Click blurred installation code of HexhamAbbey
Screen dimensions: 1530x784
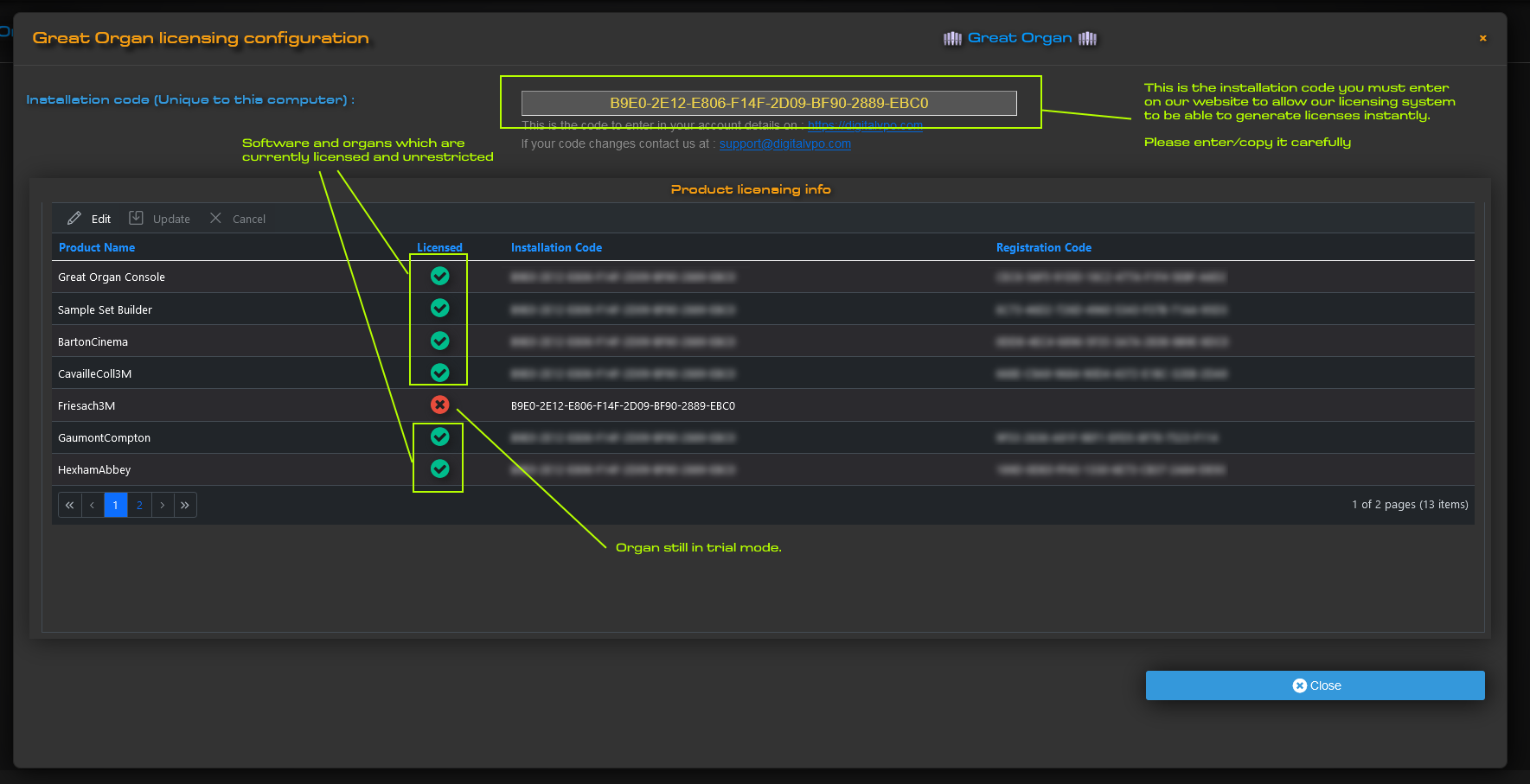click(623, 469)
